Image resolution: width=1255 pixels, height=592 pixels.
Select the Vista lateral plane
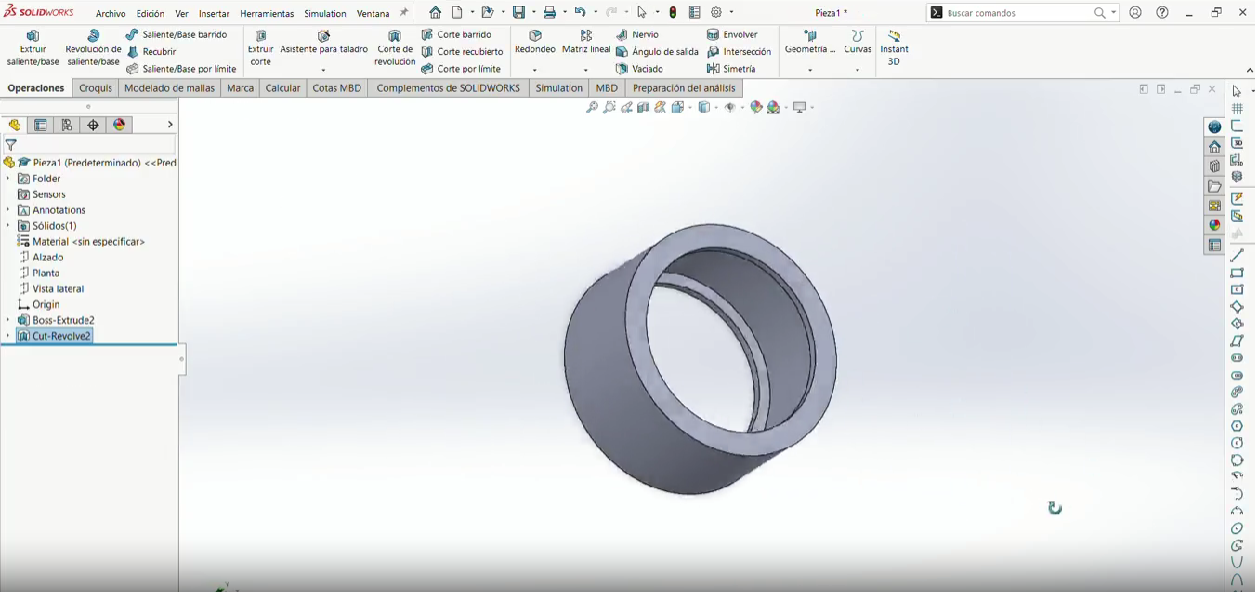[x=51, y=289]
